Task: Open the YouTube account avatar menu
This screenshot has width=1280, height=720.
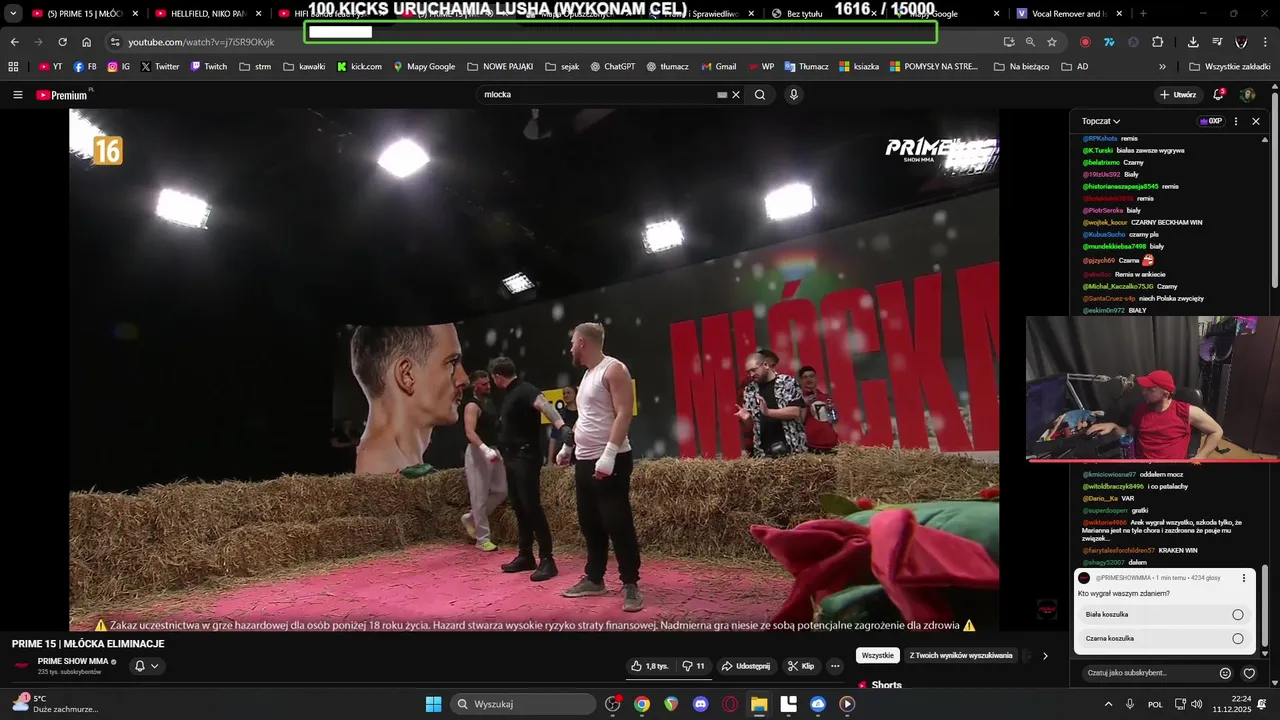Action: coord(1248,95)
